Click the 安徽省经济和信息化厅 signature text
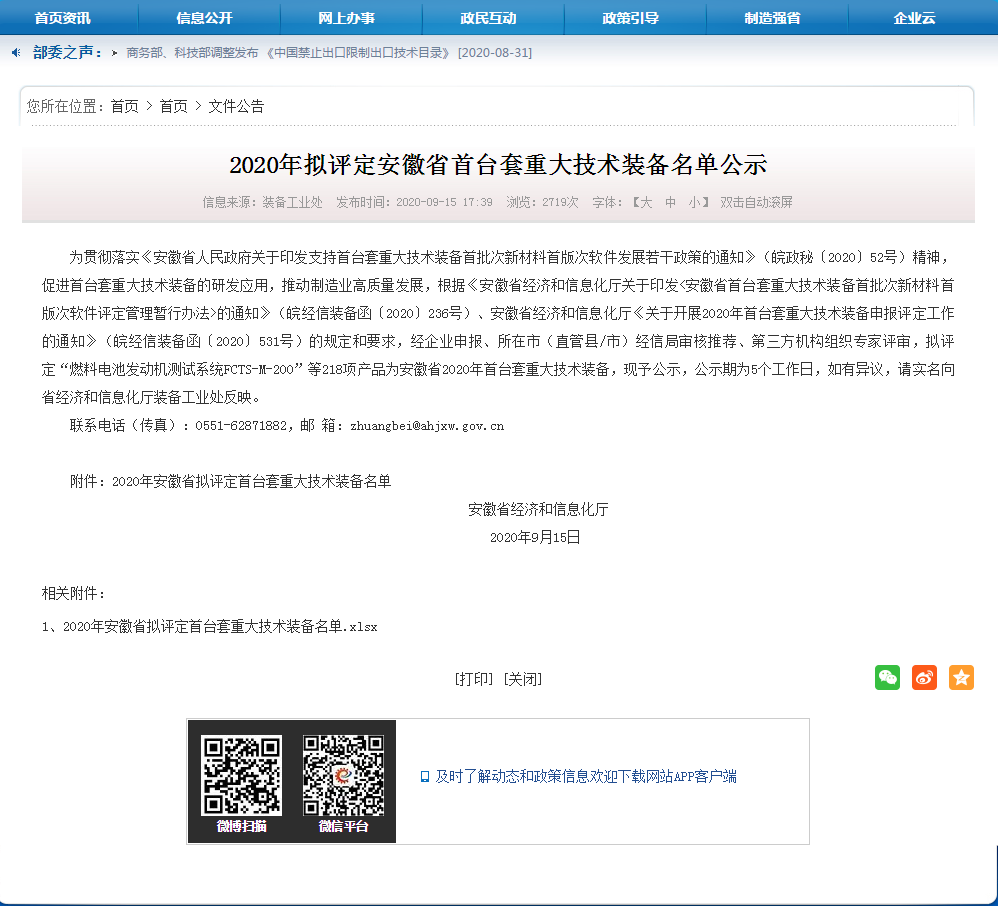 click(538, 509)
